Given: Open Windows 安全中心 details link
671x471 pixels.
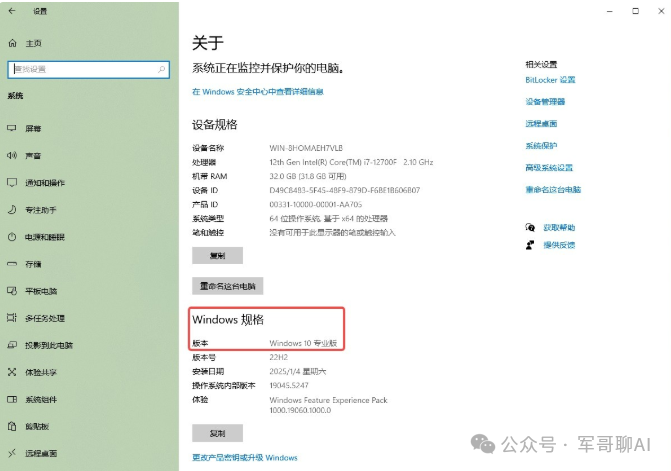Looking at the screenshot, I should pos(258,92).
